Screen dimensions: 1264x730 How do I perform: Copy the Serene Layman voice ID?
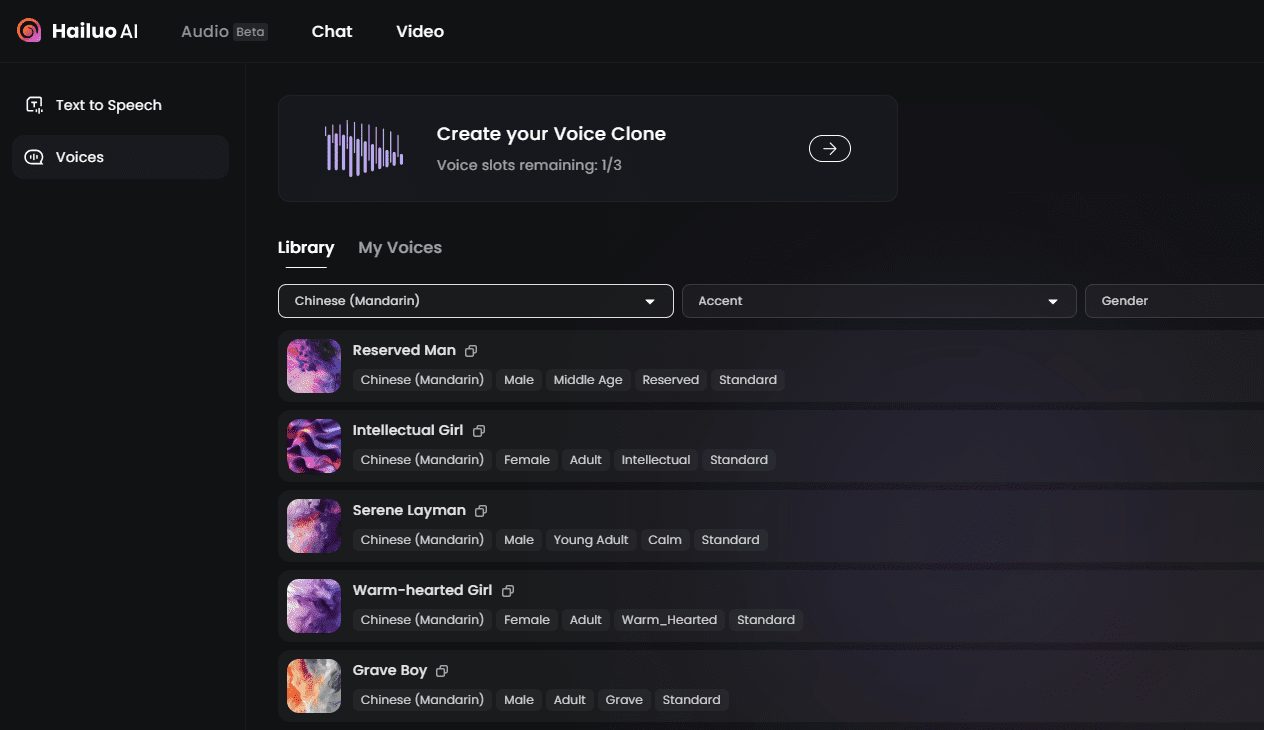pos(481,511)
